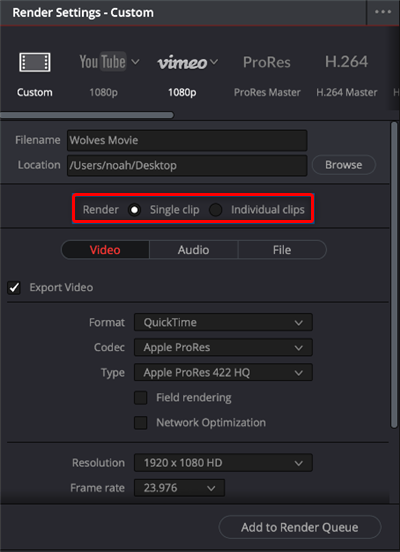Viewport: 400px width, 552px height.
Task: Click the vertical settings scrollbar
Action: tap(394, 275)
